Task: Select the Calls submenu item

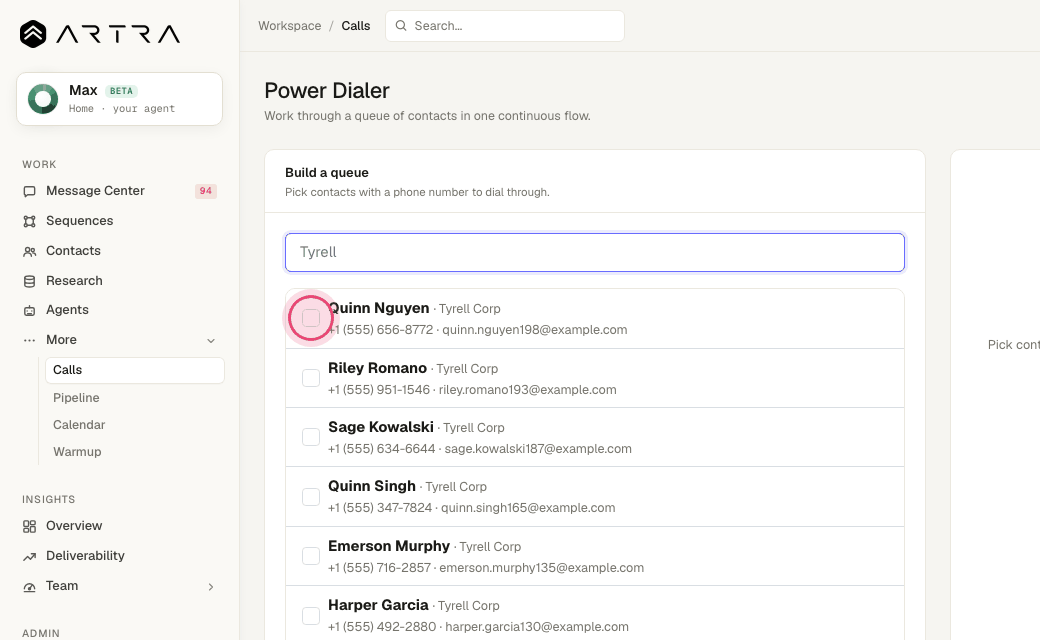Action: [x=135, y=370]
